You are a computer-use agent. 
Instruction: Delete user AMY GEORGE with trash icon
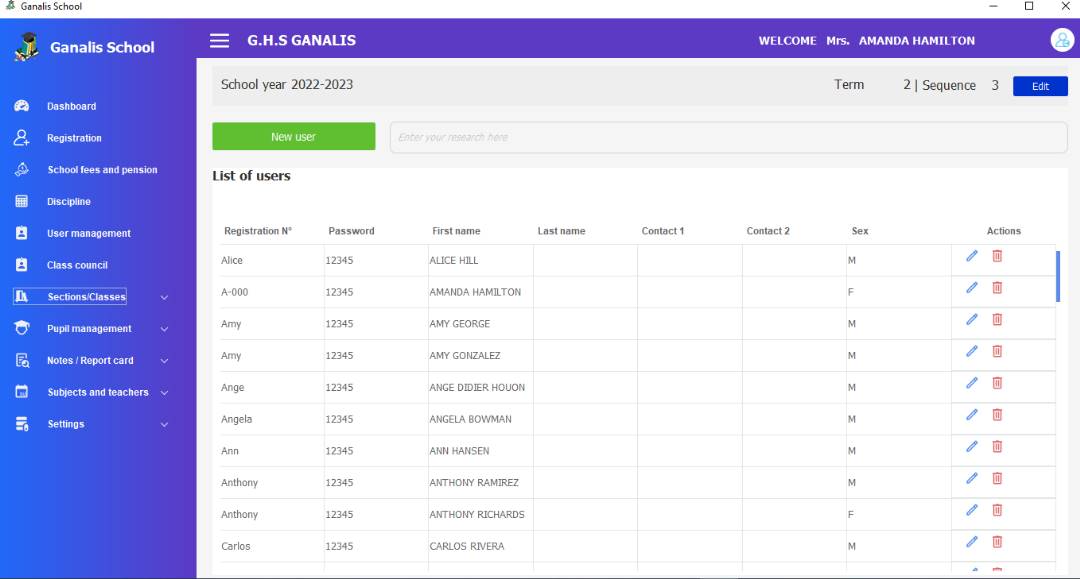[x=997, y=319]
